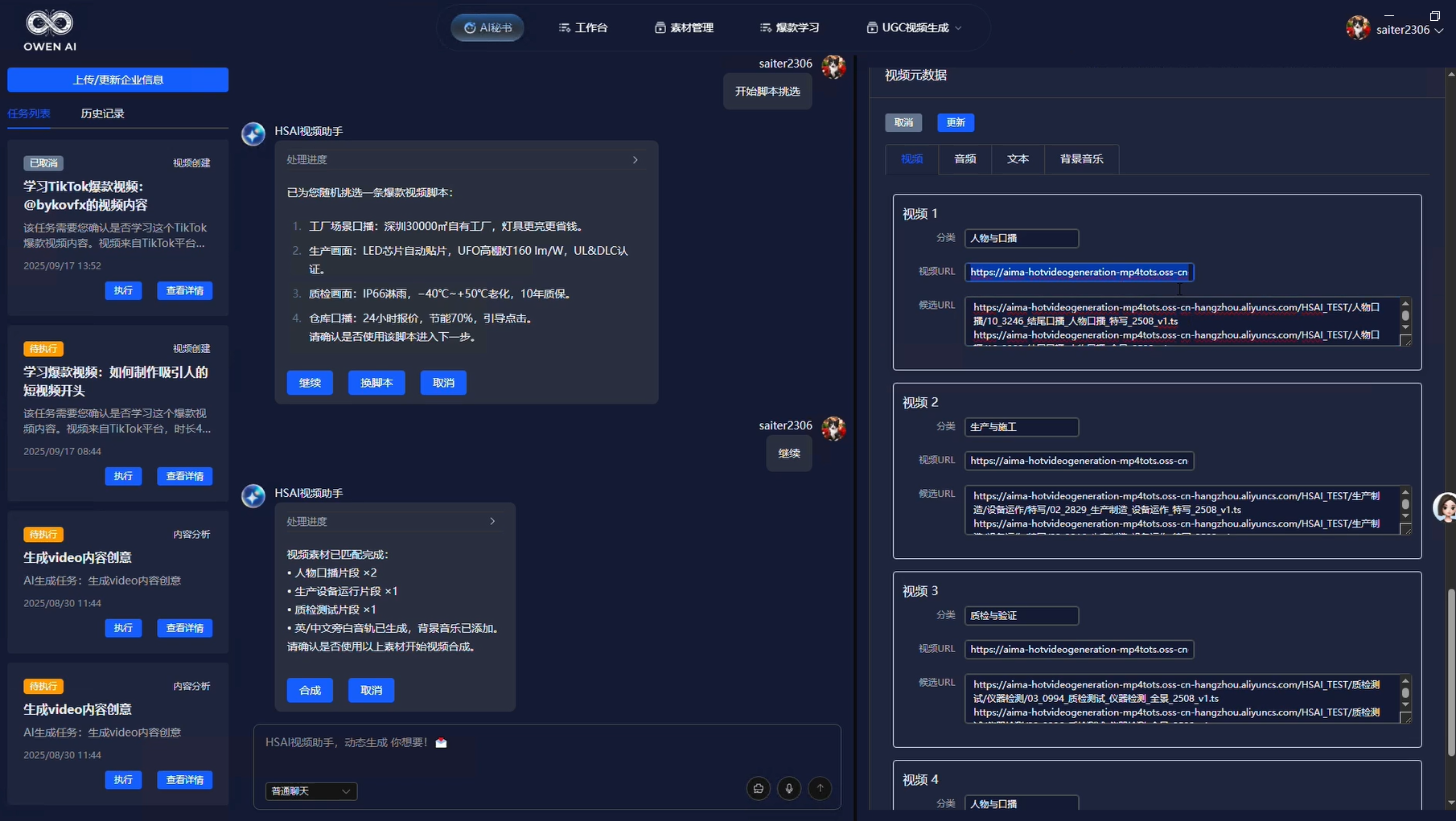Screen dimensions: 1456x821
Task: Click the 换脚本 button
Action: tap(376, 383)
